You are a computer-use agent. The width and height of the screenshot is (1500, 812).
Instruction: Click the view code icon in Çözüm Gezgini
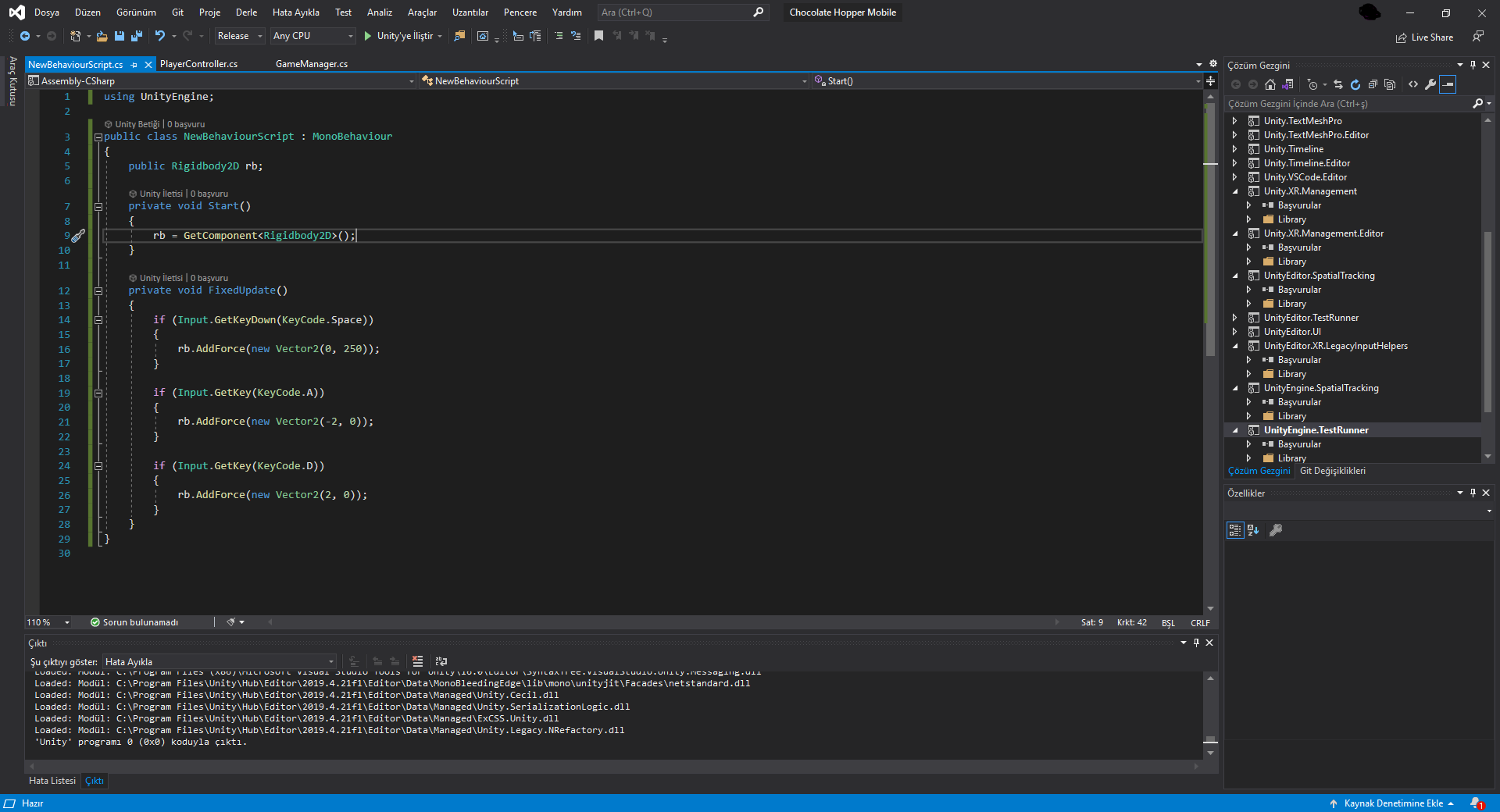tap(1413, 84)
